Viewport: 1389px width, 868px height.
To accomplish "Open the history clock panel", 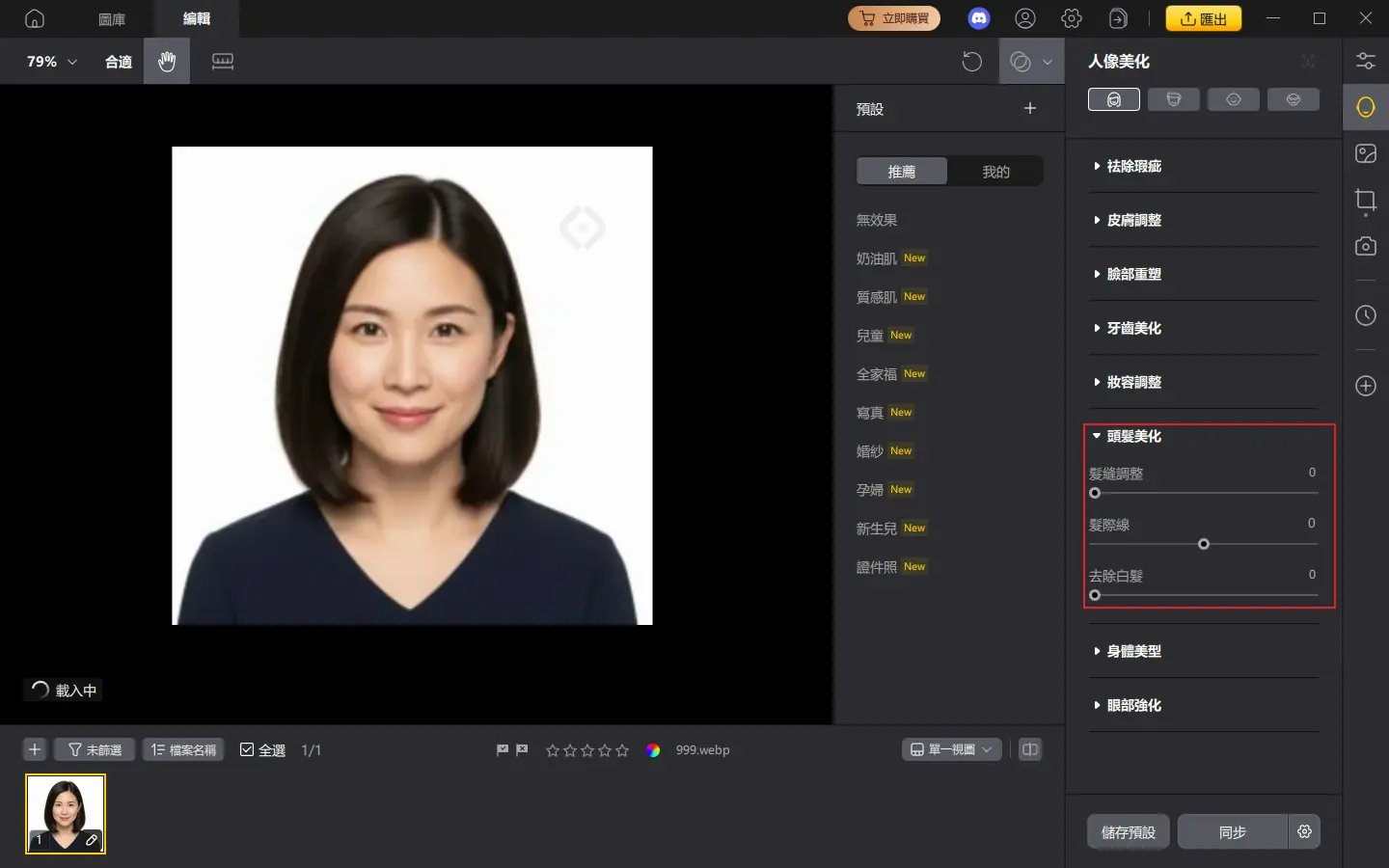I will tap(1366, 315).
